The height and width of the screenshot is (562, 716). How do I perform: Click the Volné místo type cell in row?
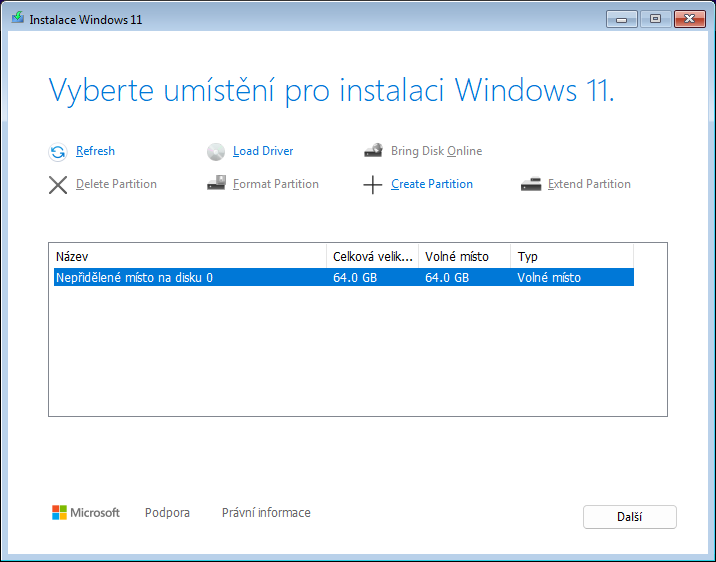tap(549, 278)
